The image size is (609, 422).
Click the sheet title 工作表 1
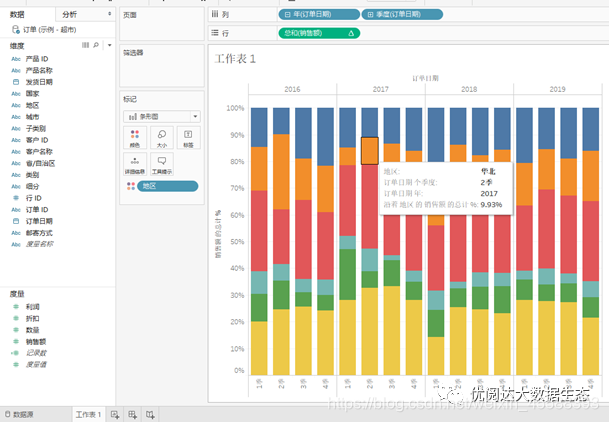pos(235,59)
